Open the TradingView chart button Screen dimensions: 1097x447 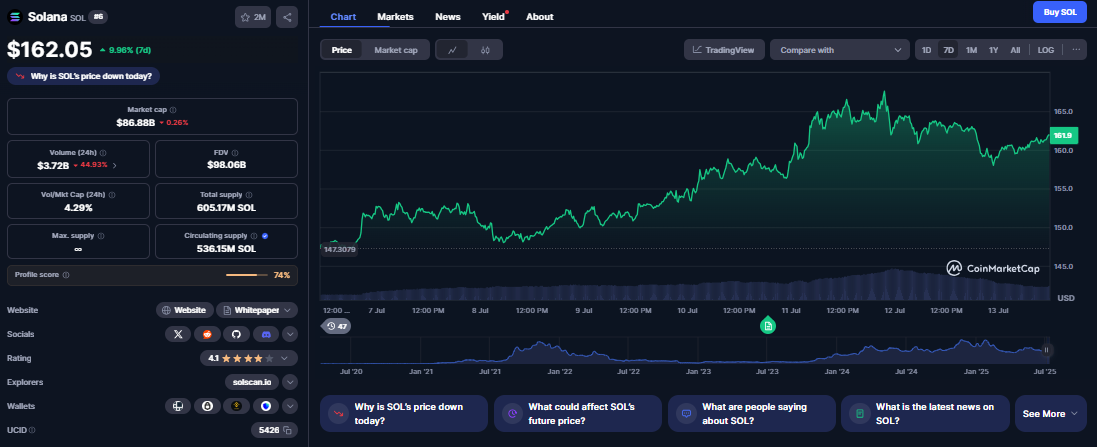coord(725,49)
